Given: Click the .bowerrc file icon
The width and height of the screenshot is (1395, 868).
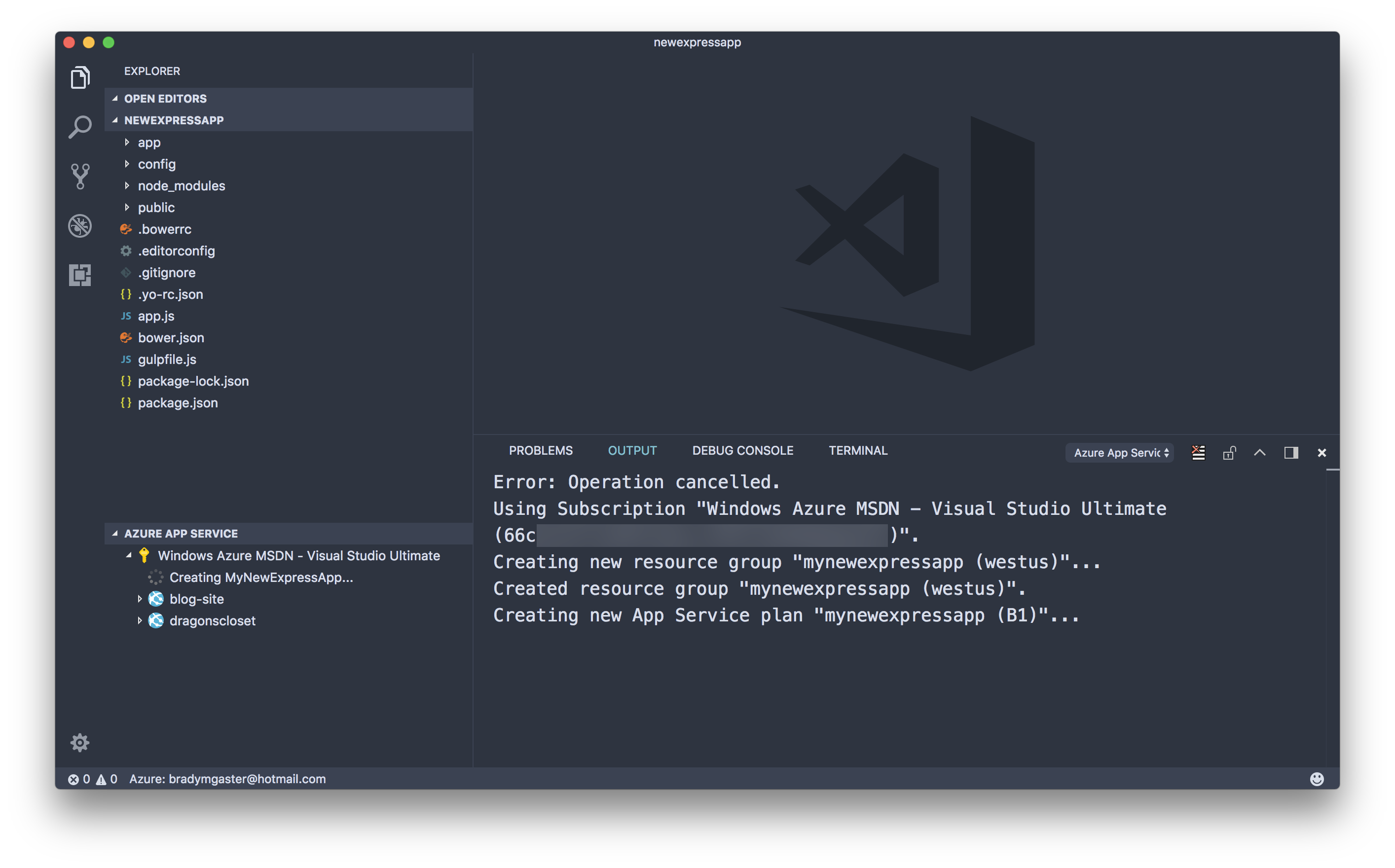Looking at the screenshot, I should point(126,229).
